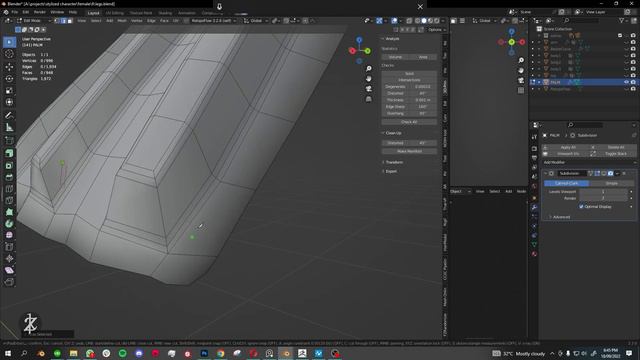The height and width of the screenshot is (360, 640).
Task: Switch viewport shading to Rendered
Action: coord(437,20)
